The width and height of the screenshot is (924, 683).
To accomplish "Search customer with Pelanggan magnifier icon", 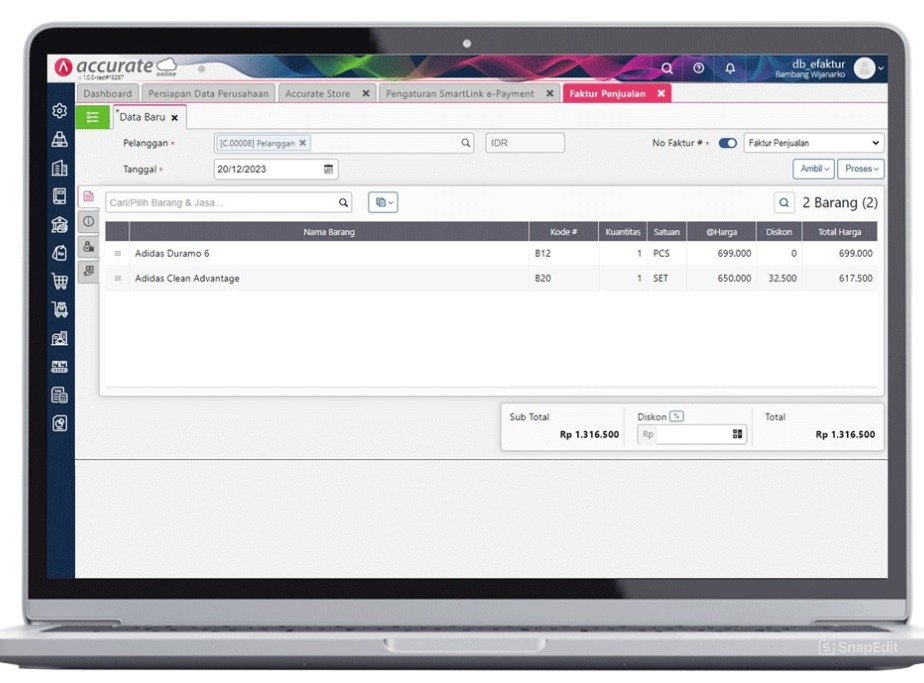I will point(466,143).
